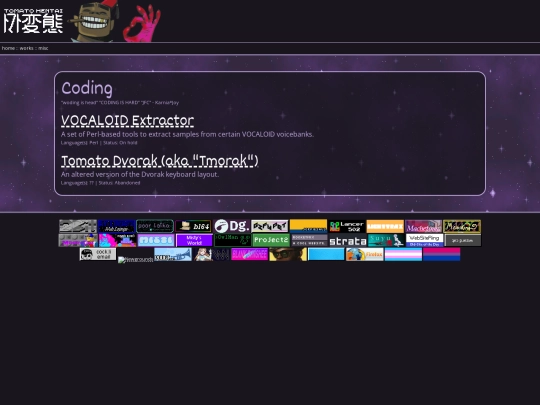Click the "A set of Perl-based tools" description
This screenshot has height=405, width=540.
(187, 134)
